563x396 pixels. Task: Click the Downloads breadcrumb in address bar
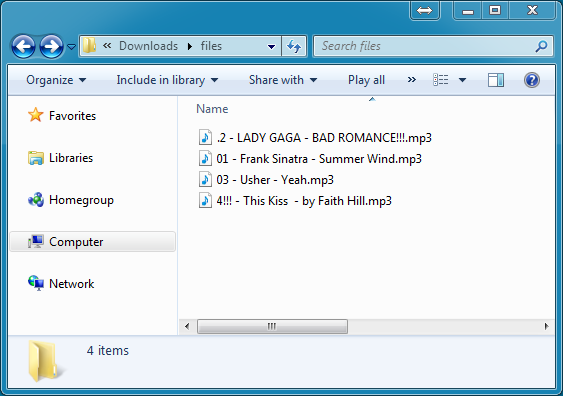[148, 46]
